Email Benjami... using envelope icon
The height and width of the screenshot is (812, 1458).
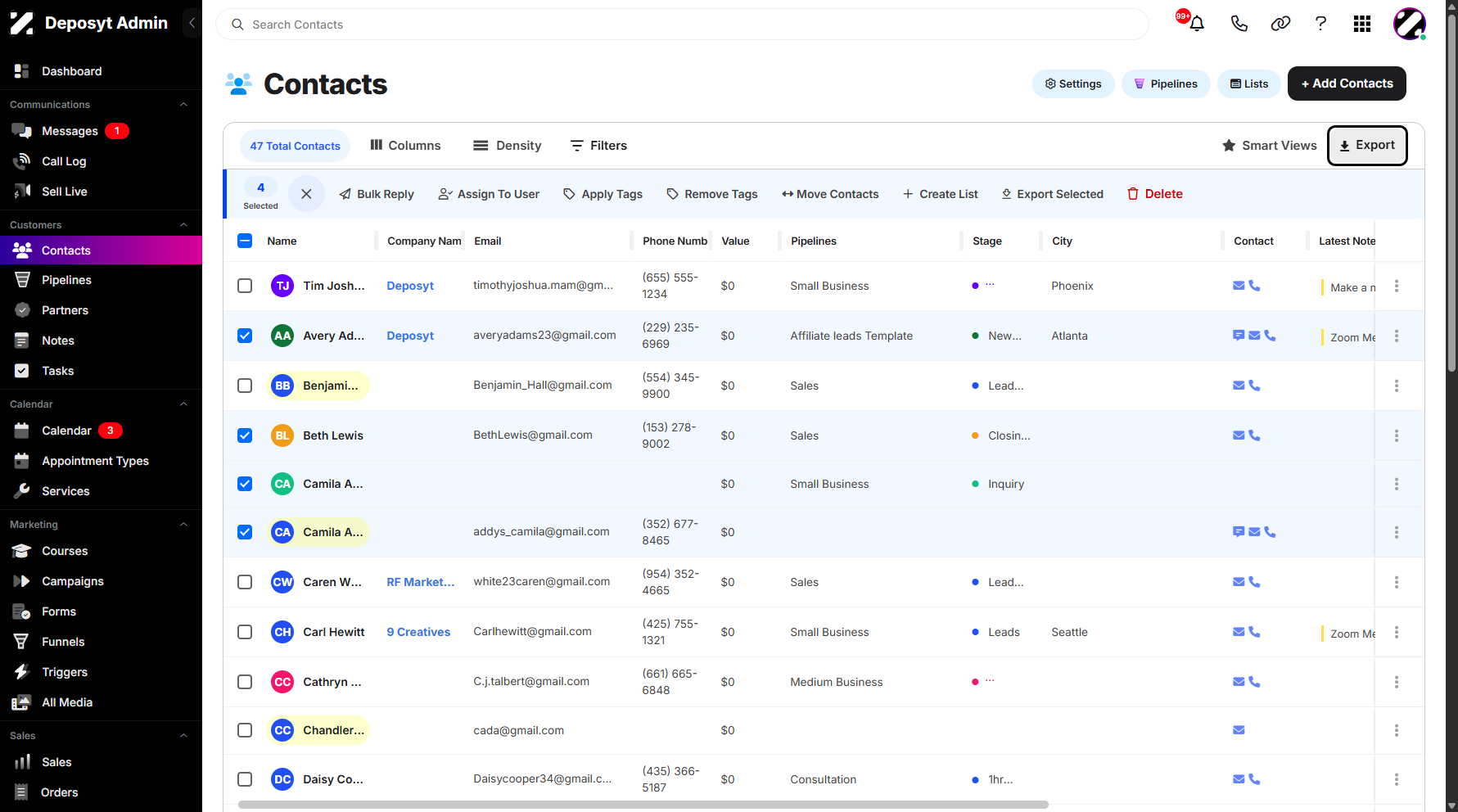click(x=1239, y=386)
